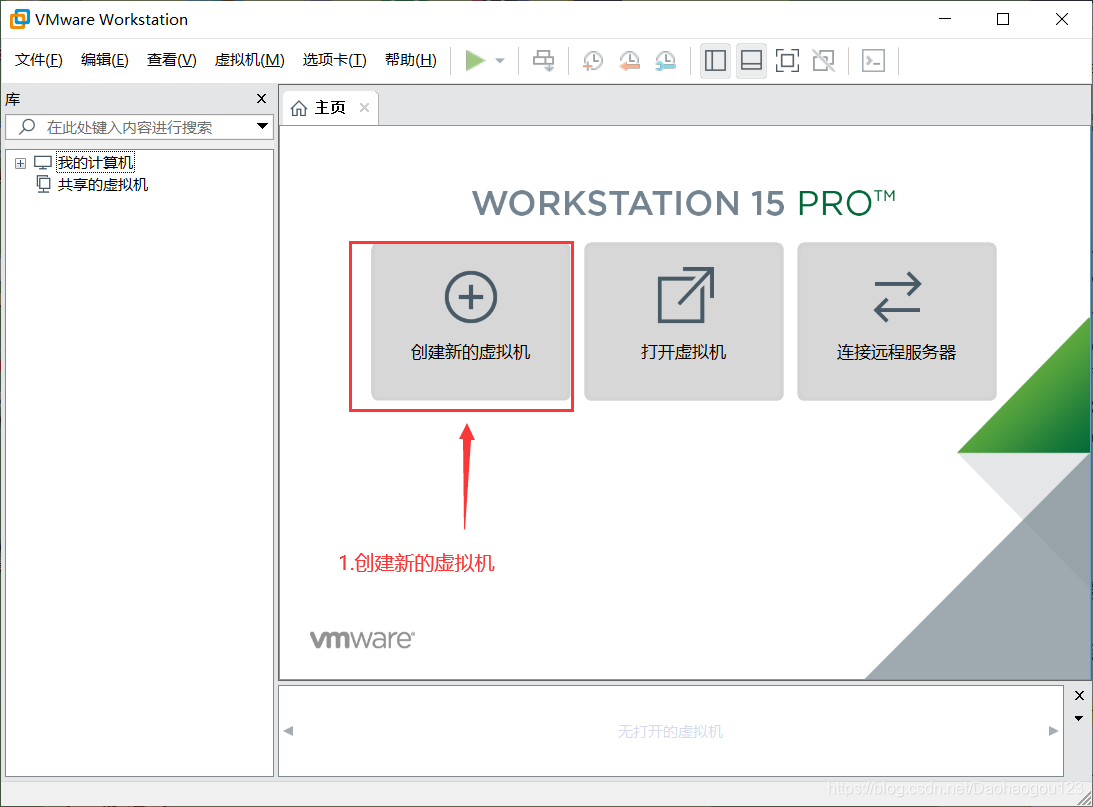Open the 帮助(H) menu
Viewport: 1093px width, 807px height.
point(411,60)
